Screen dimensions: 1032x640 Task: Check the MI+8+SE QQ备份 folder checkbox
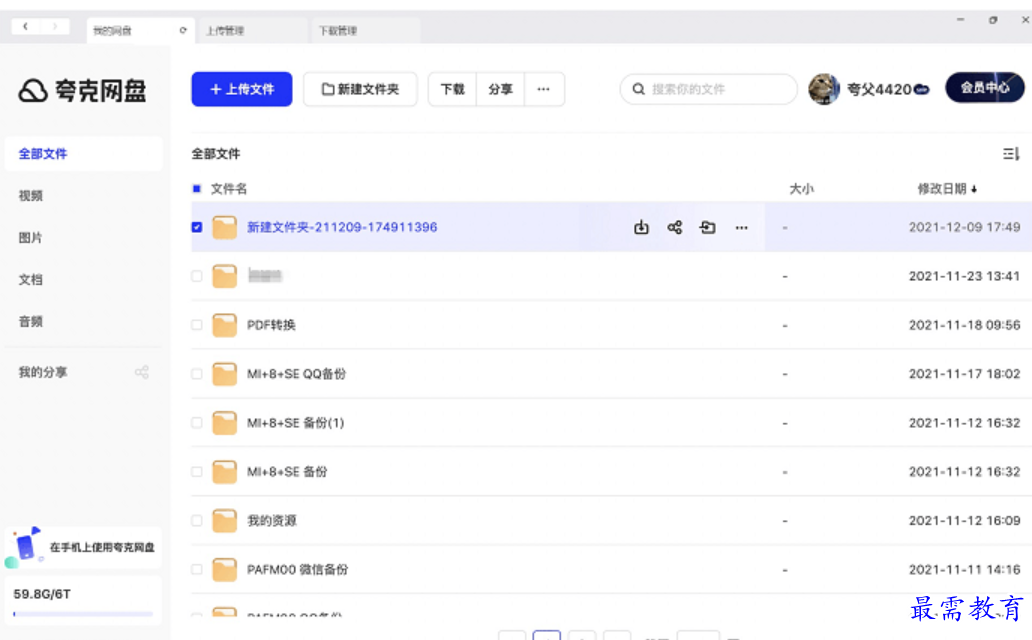click(x=196, y=373)
